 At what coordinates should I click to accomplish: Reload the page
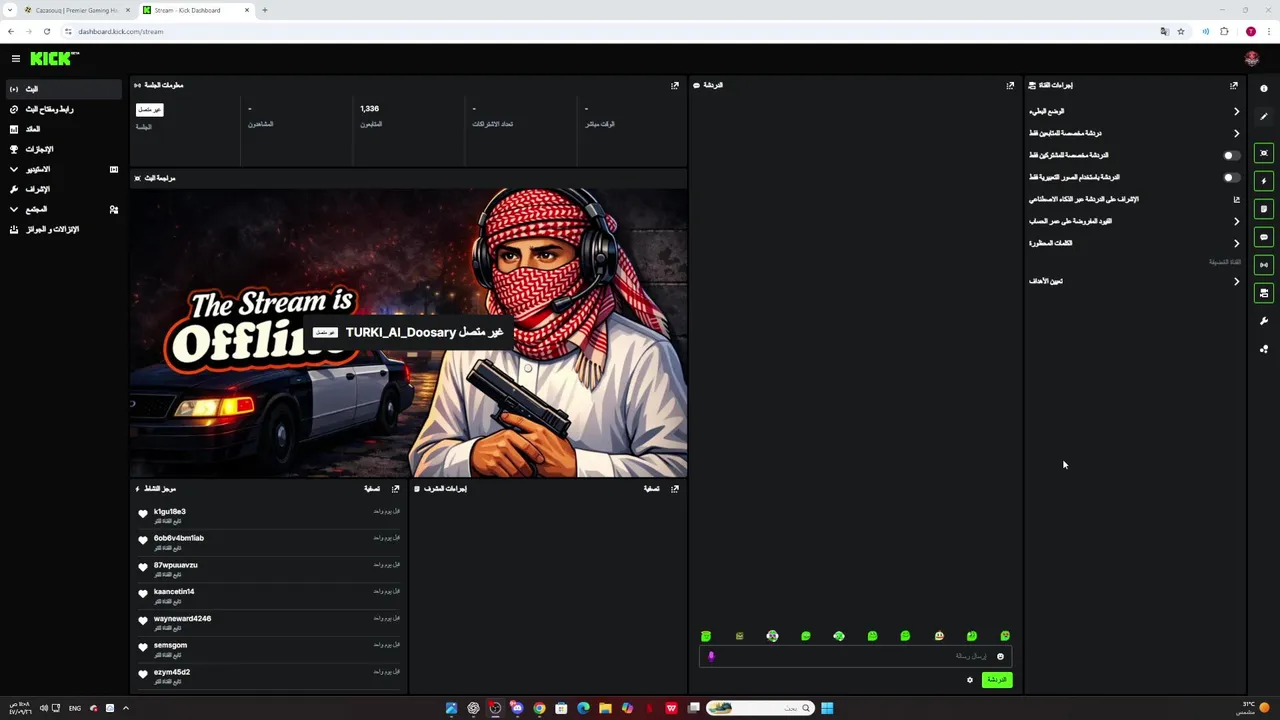pyautogui.click(x=46, y=31)
